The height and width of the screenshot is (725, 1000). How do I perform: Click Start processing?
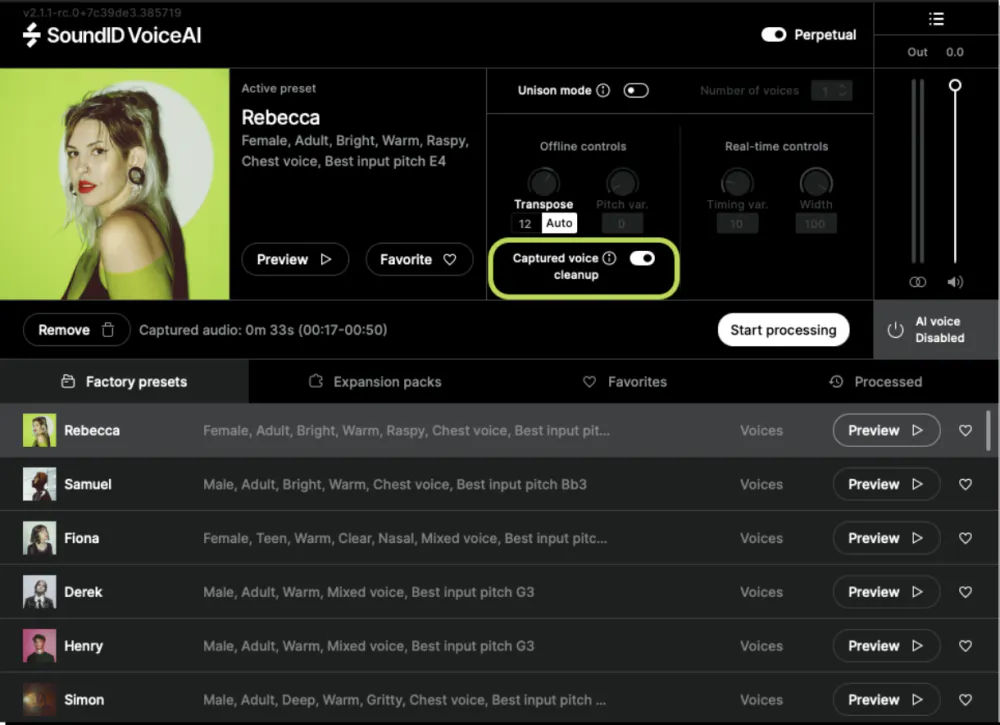pos(783,330)
